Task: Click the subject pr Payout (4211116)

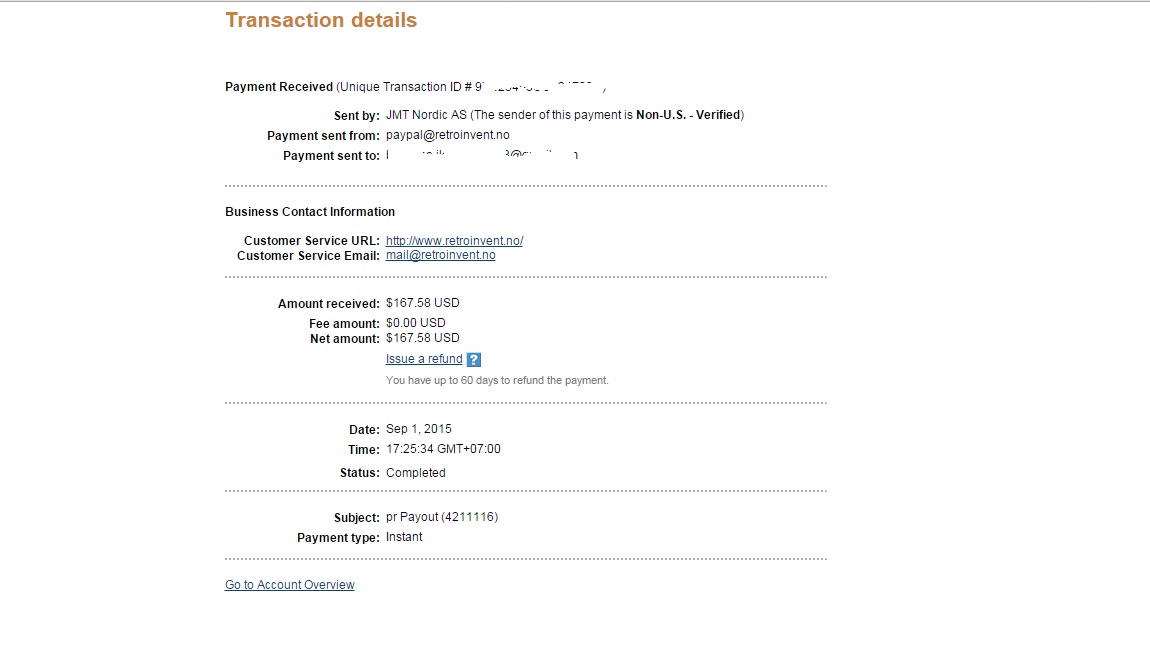Action: [x=441, y=517]
